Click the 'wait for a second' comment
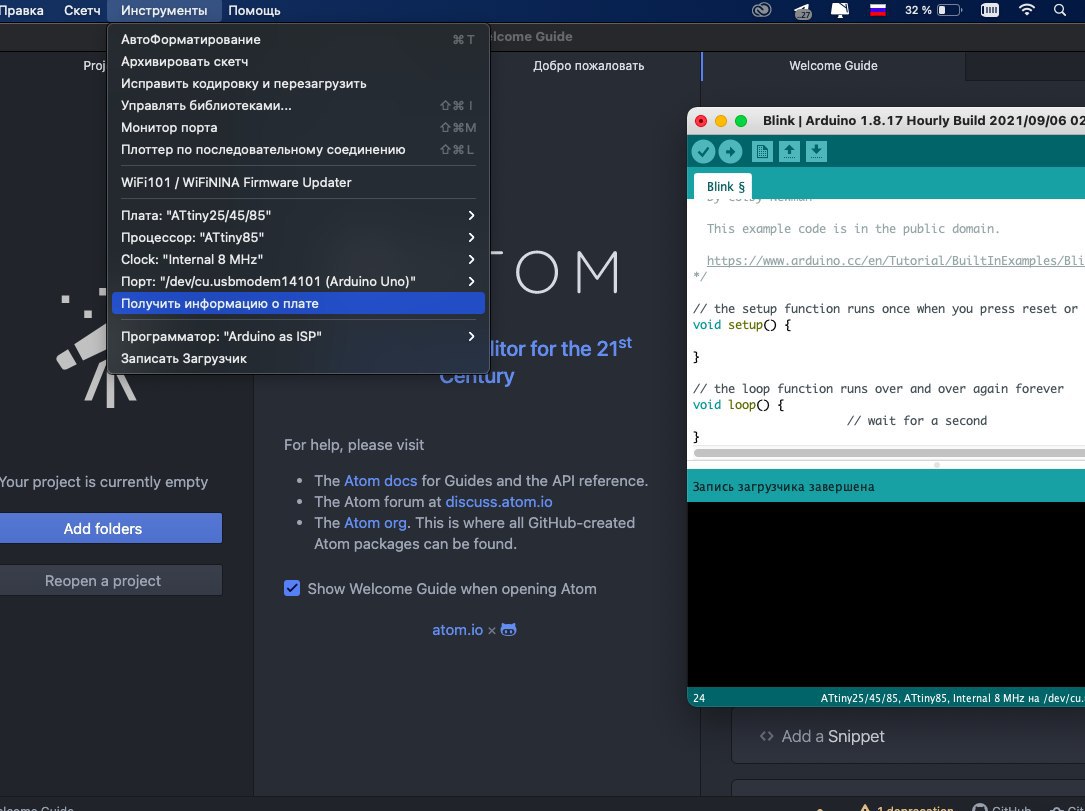The width and height of the screenshot is (1085, 811). click(x=917, y=421)
